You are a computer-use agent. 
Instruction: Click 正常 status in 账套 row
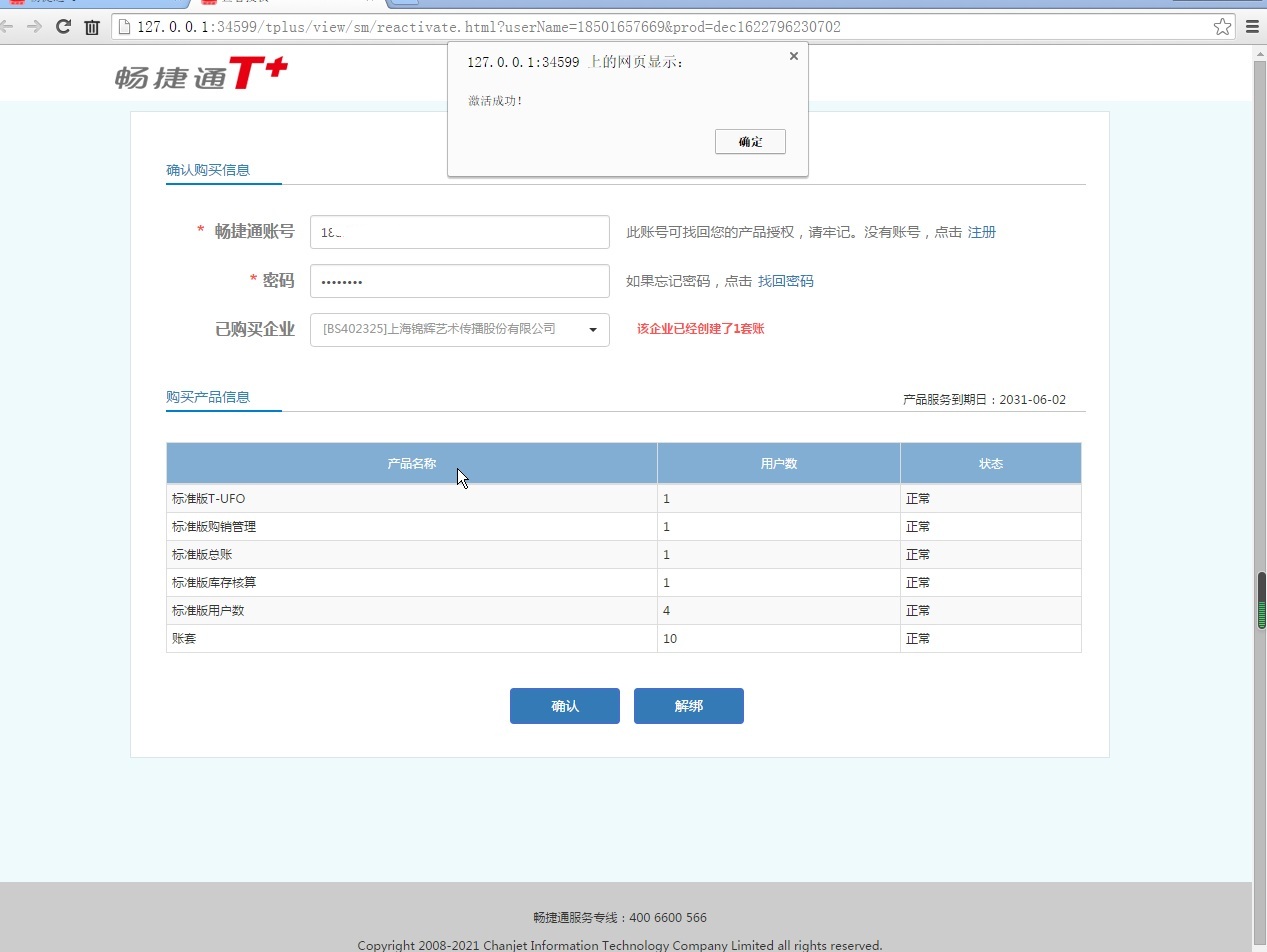point(918,638)
